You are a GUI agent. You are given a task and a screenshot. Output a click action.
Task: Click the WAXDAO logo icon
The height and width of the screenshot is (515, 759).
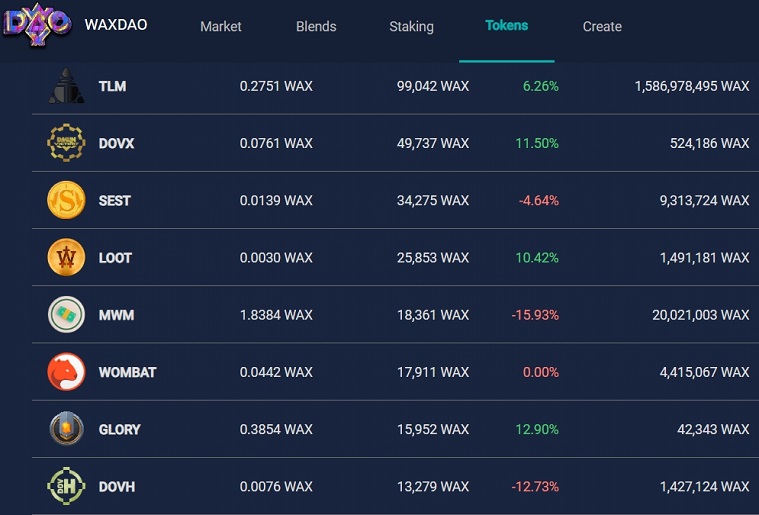[37, 24]
